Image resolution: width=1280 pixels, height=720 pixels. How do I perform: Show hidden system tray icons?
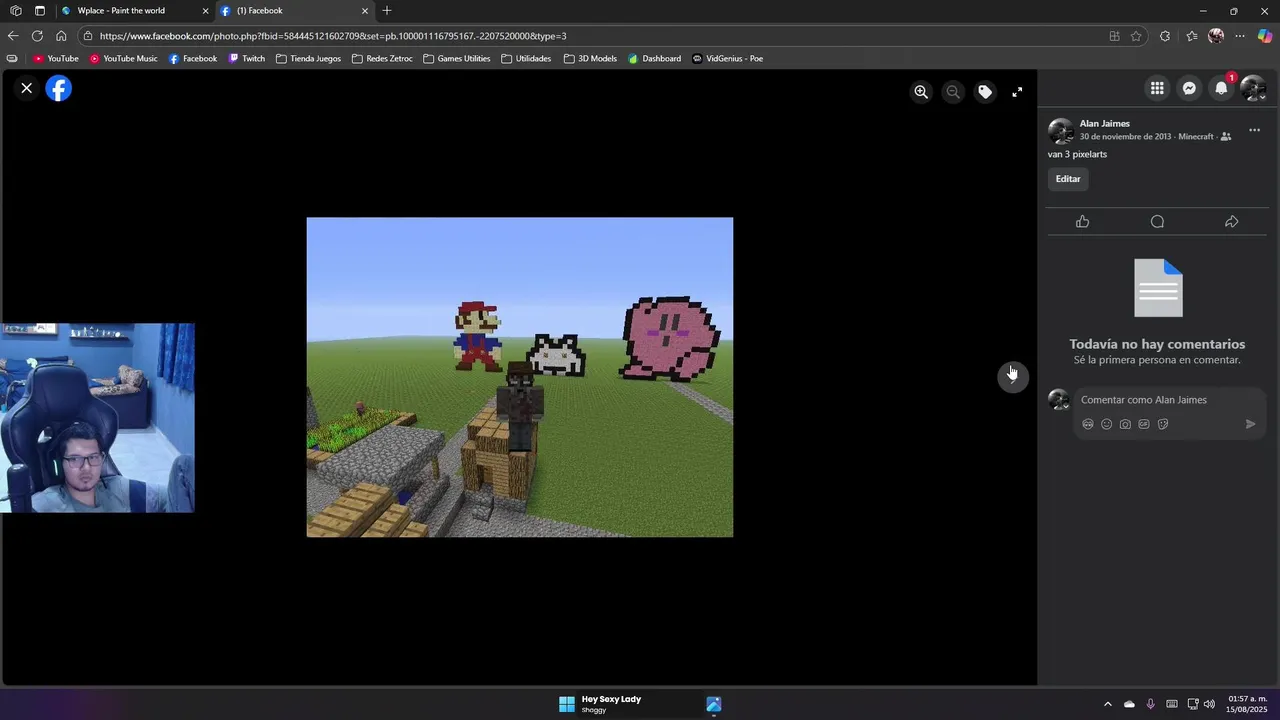click(x=1107, y=704)
